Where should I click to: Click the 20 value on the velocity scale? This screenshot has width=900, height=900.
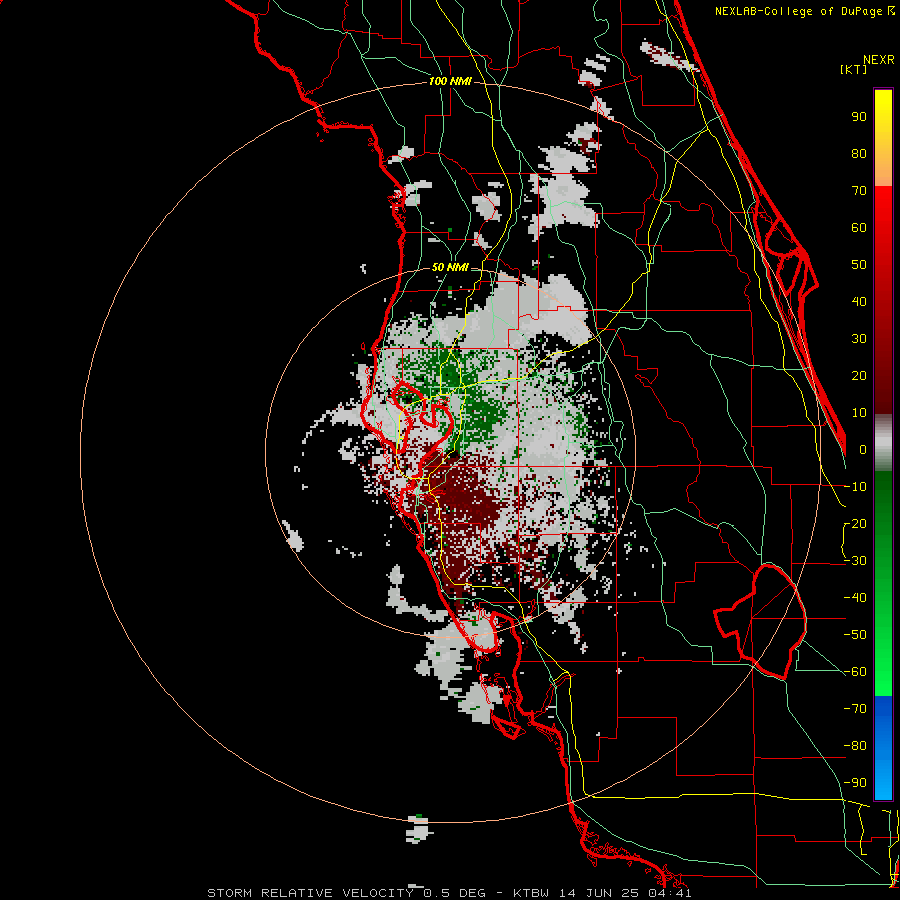pyautogui.click(x=859, y=375)
